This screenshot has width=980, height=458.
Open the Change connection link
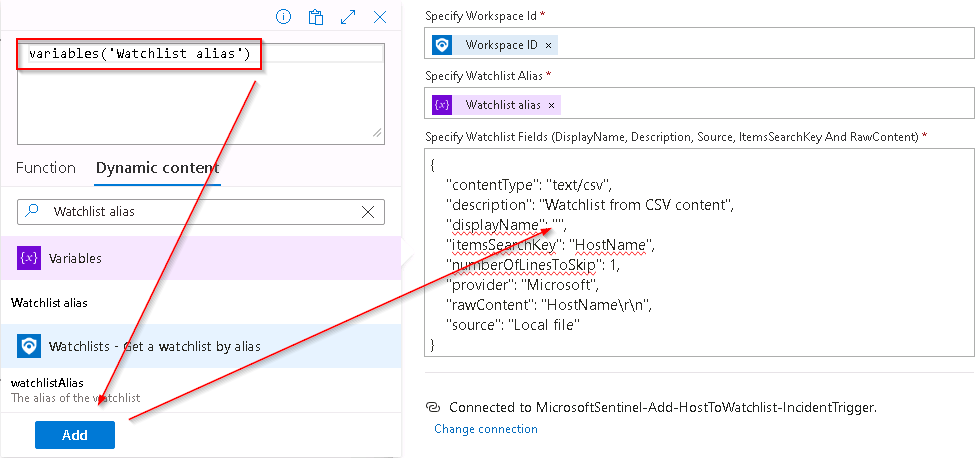pyautogui.click(x=486, y=429)
